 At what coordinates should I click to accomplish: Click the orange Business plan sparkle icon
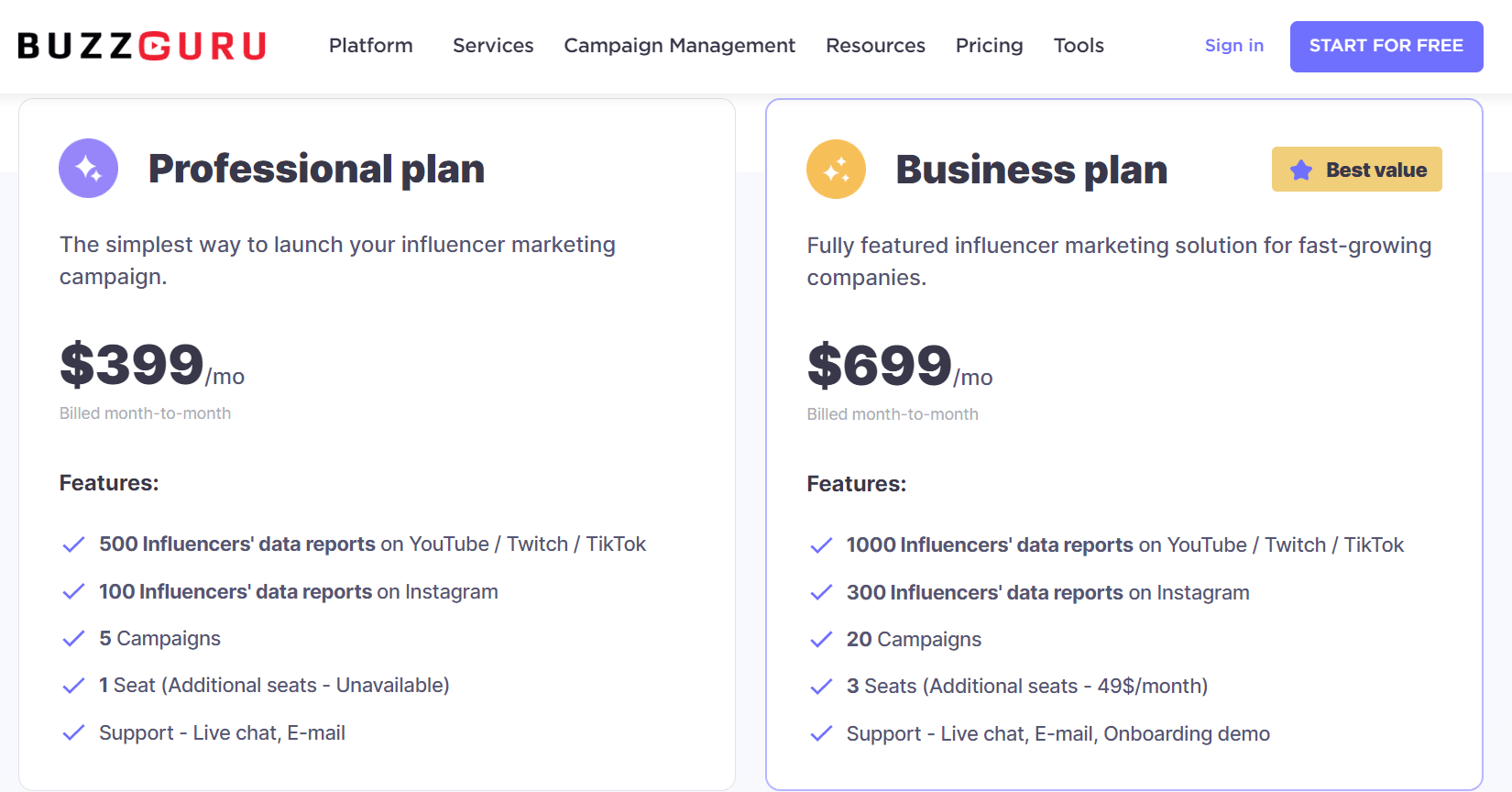(x=836, y=170)
